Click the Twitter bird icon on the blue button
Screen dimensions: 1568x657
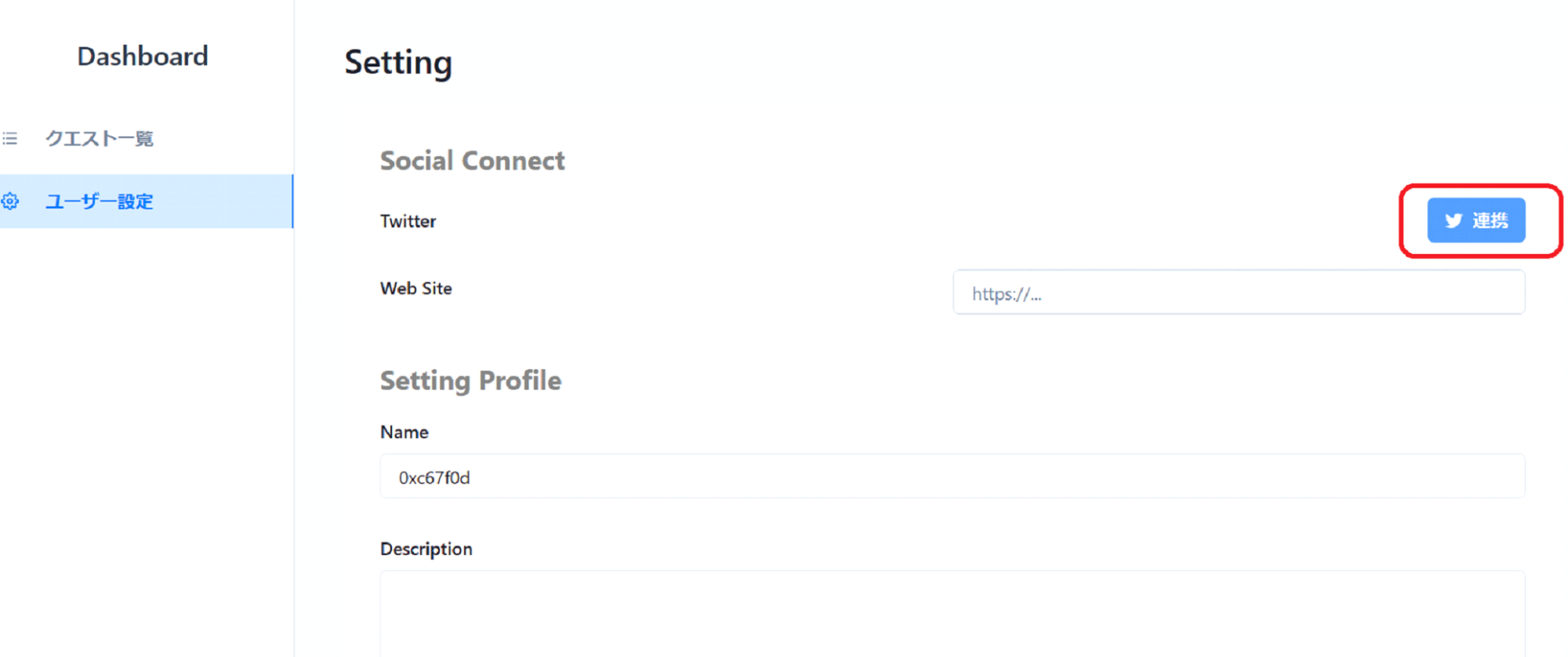(1454, 221)
